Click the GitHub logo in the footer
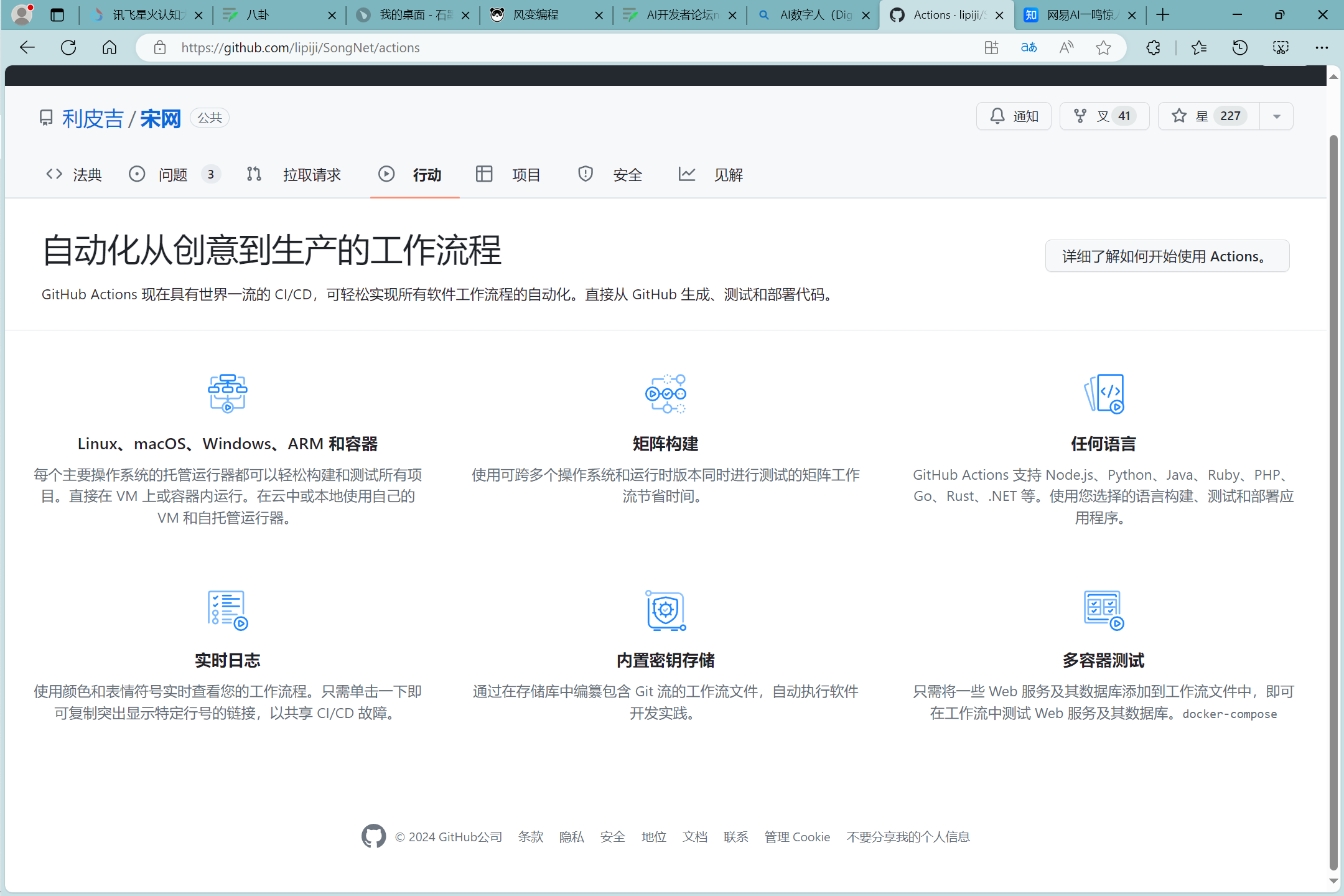The height and width of the screenshot is (896, 1344). (373, 836)
